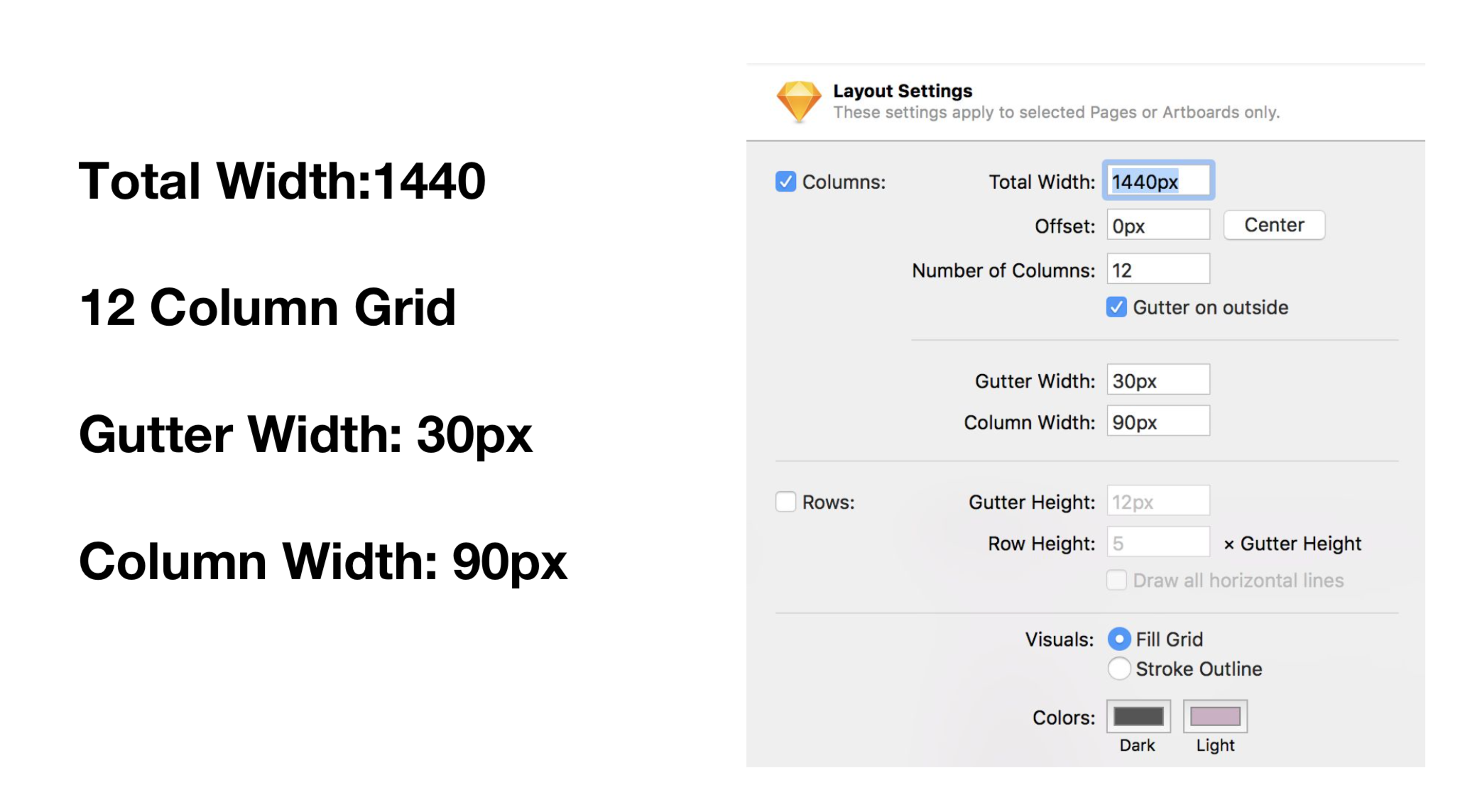Click the Row Height input field
1460x812 pixels.
click(1158, 543)
